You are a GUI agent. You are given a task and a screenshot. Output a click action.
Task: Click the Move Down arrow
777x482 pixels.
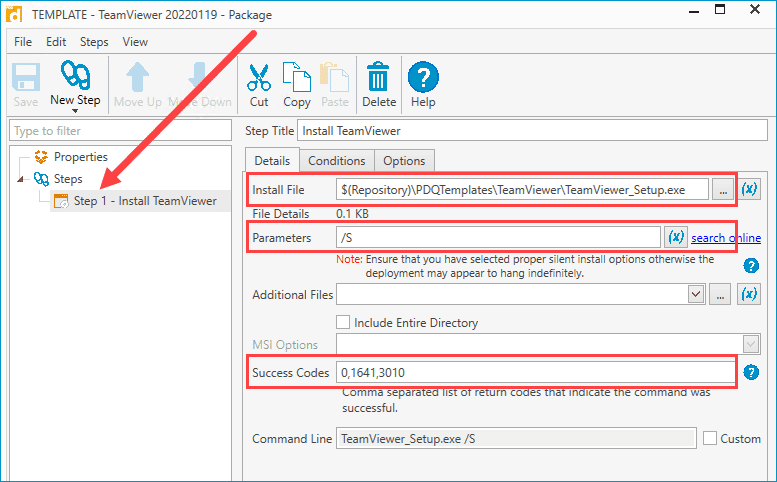[200, 85]
